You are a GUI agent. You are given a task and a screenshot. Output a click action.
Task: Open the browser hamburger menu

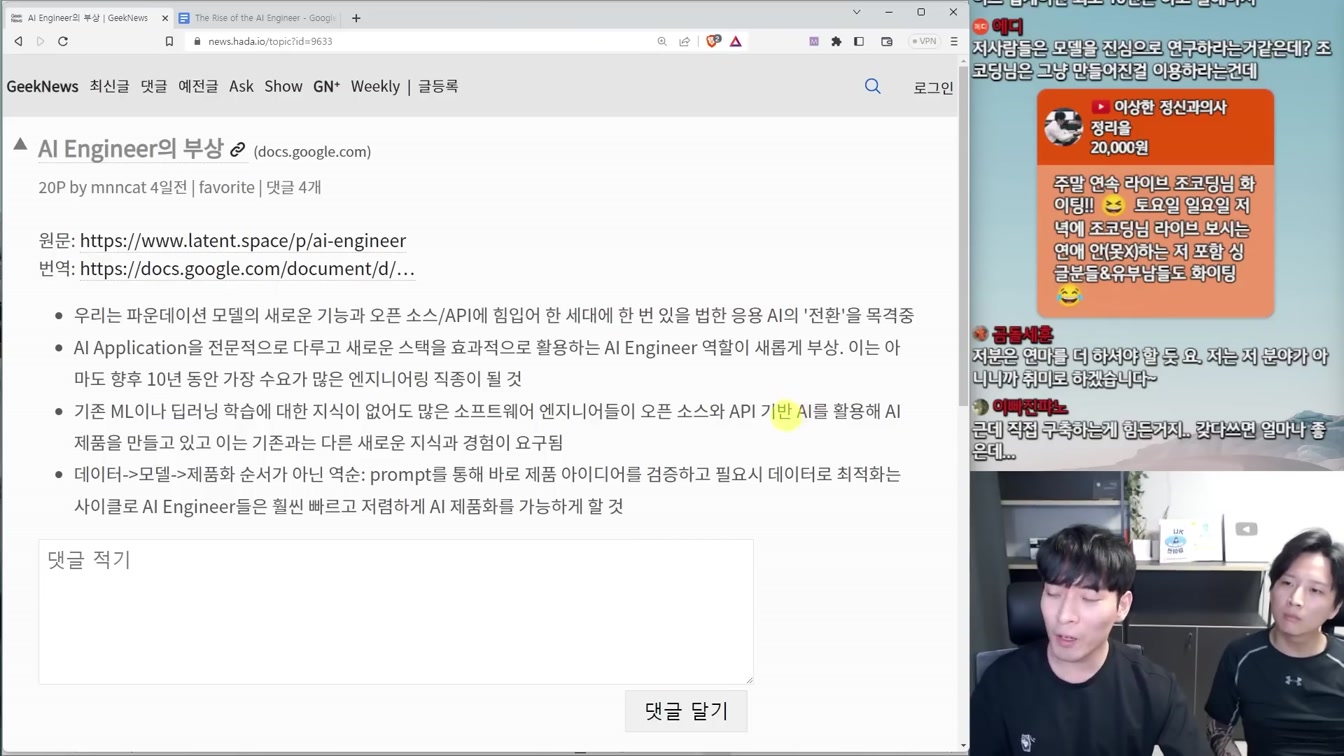click(x=954, y=41)
